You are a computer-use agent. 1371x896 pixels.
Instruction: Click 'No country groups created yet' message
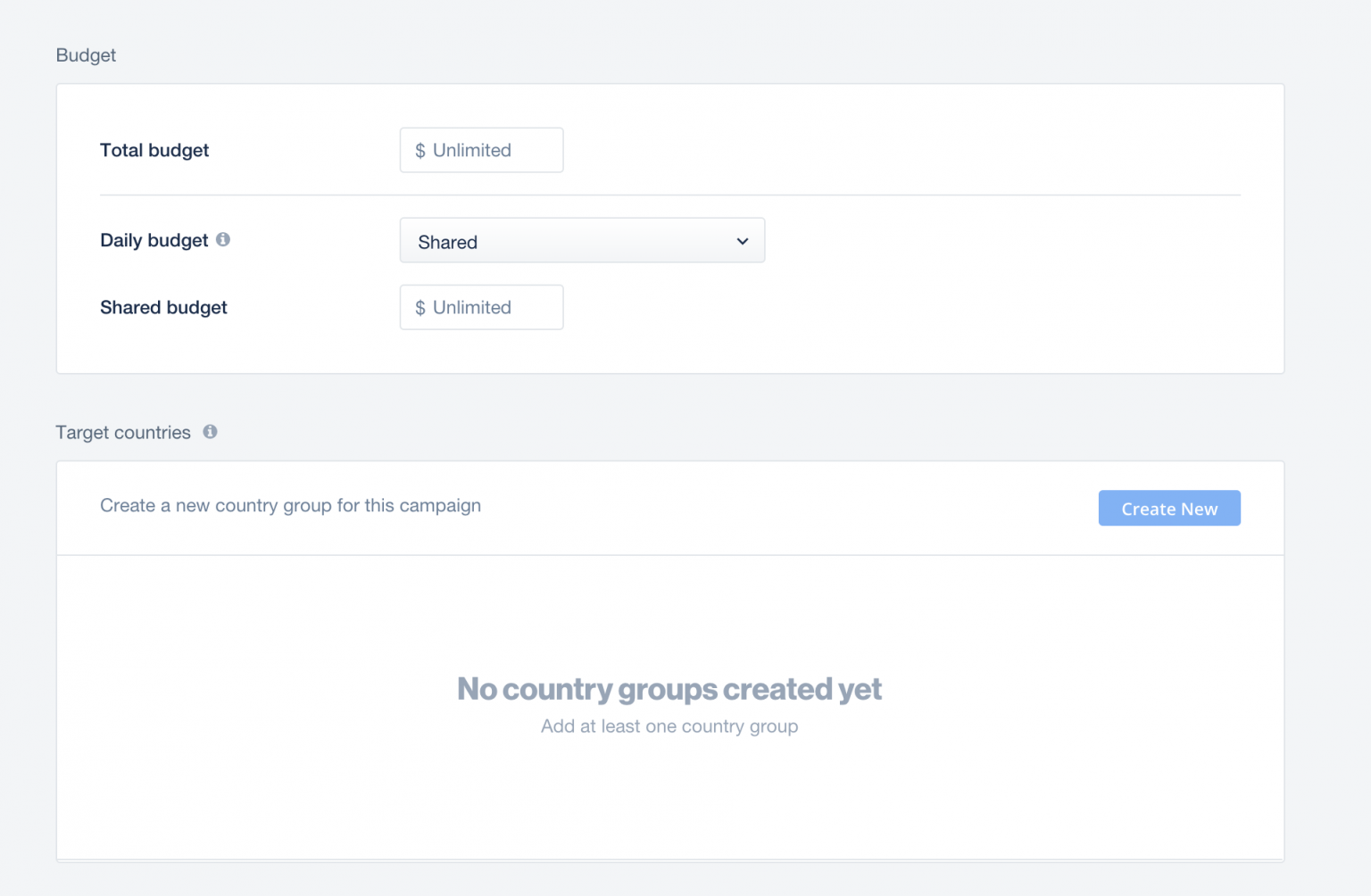(669, 689)
